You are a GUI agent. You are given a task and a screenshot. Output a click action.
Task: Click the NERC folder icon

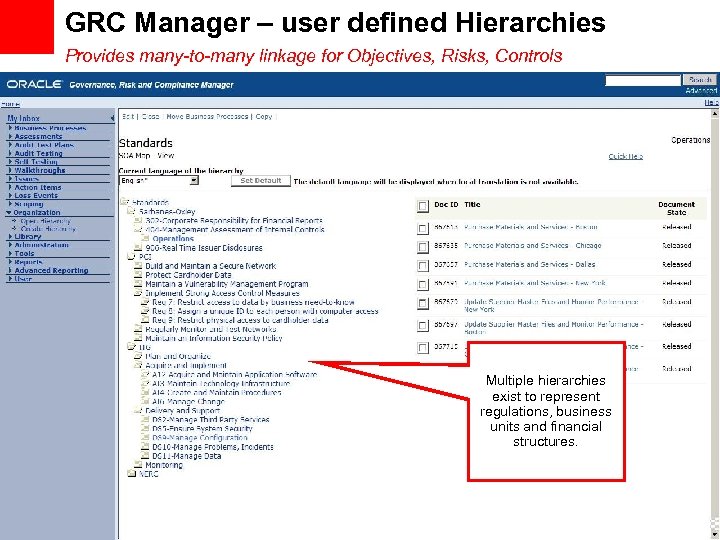tap(131, 473)
